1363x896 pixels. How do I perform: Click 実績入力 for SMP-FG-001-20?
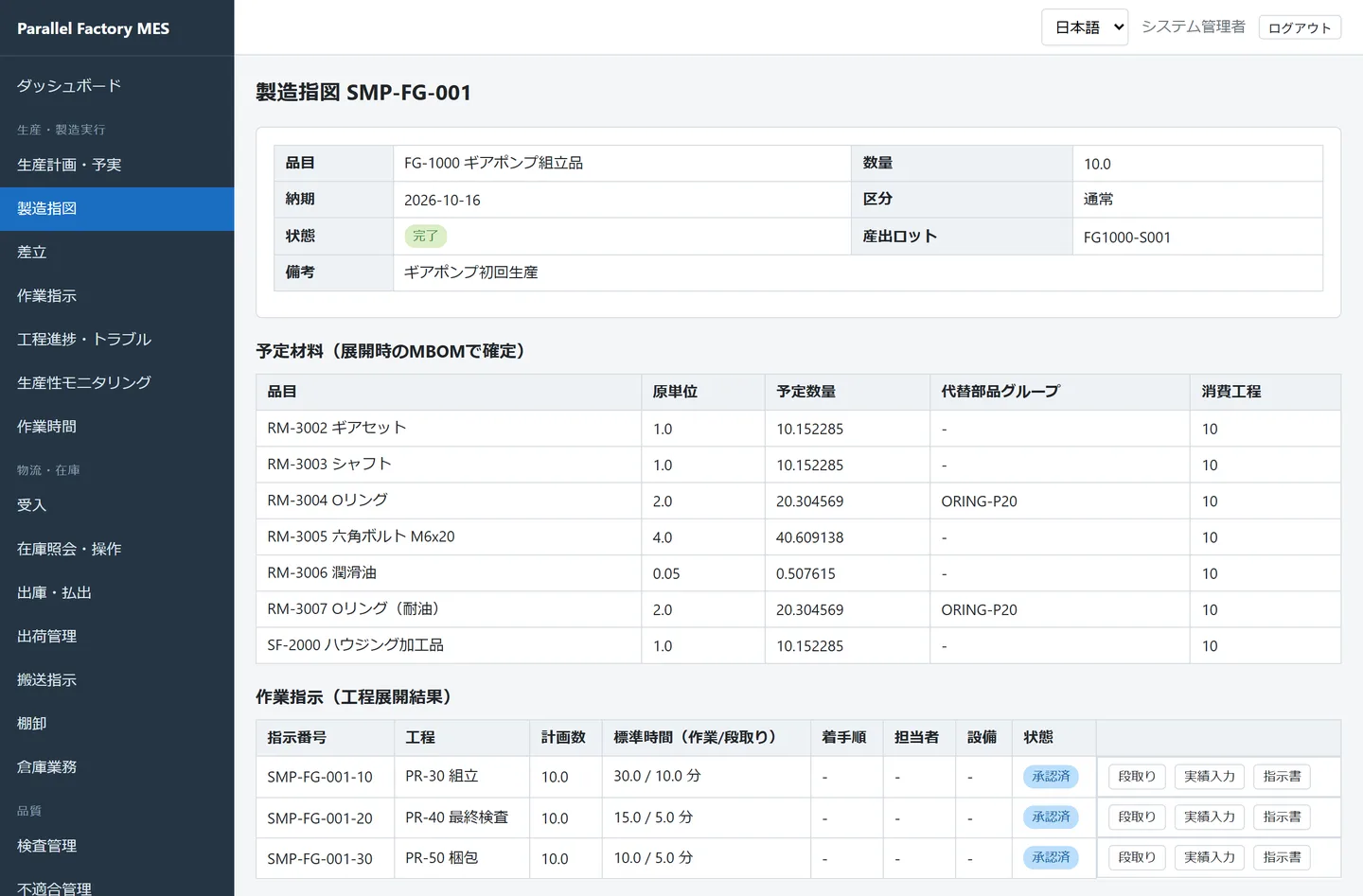click(1210, 817)
